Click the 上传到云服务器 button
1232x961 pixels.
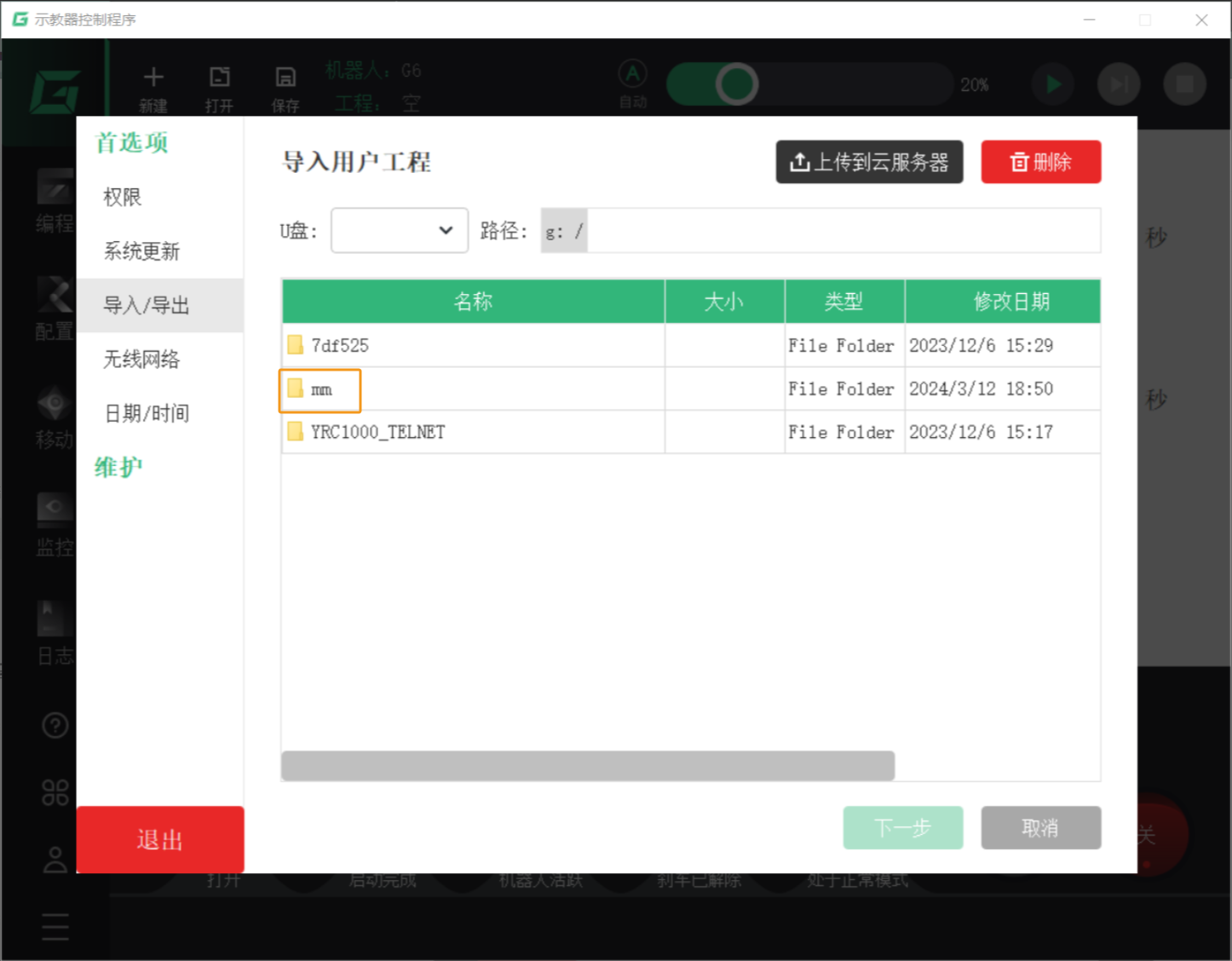click(869, 162)
